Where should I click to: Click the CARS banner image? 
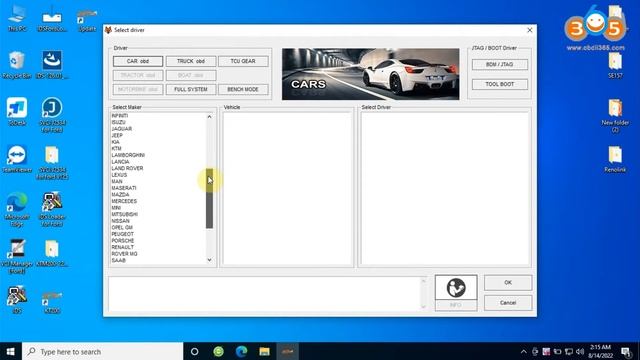pos(370,74)
